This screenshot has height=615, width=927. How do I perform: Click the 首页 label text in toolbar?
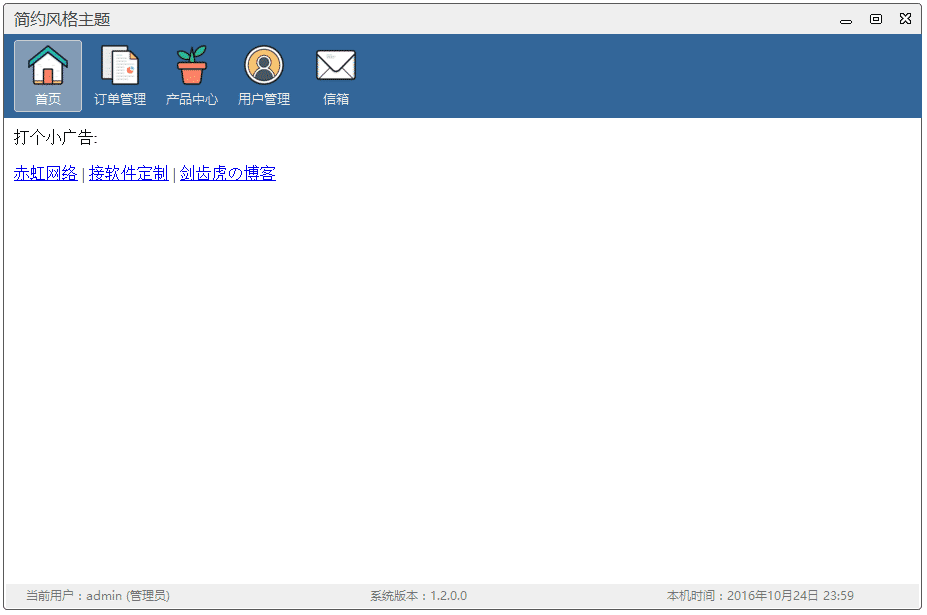(x=48, y=99)
